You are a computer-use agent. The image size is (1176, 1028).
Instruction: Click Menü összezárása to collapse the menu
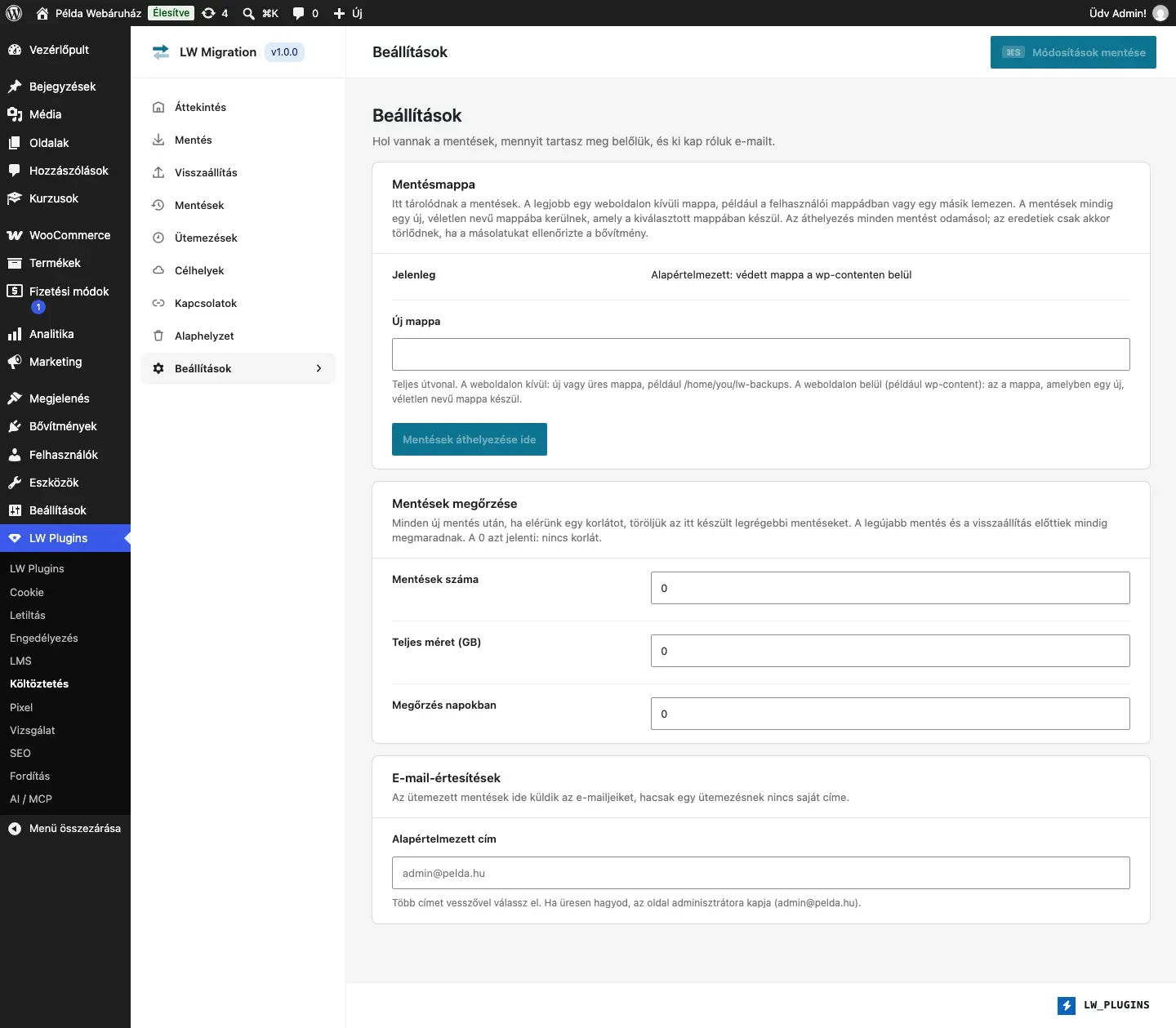click(65, 829)
